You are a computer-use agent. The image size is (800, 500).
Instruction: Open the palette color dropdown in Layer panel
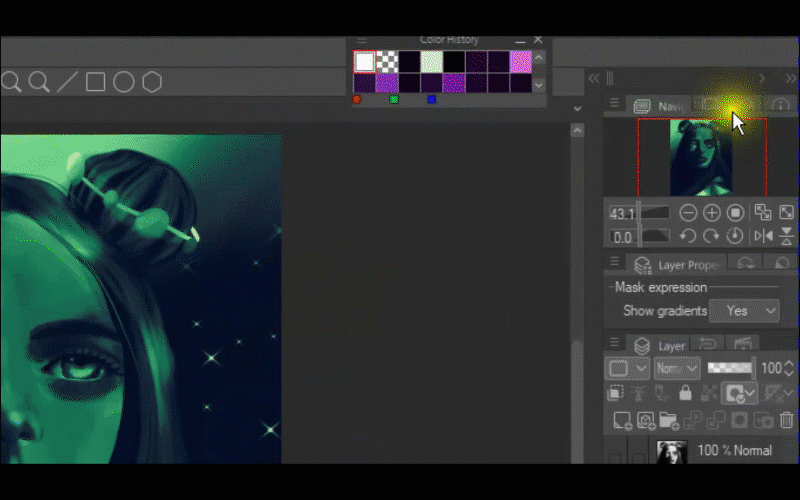tap(628, 368)
